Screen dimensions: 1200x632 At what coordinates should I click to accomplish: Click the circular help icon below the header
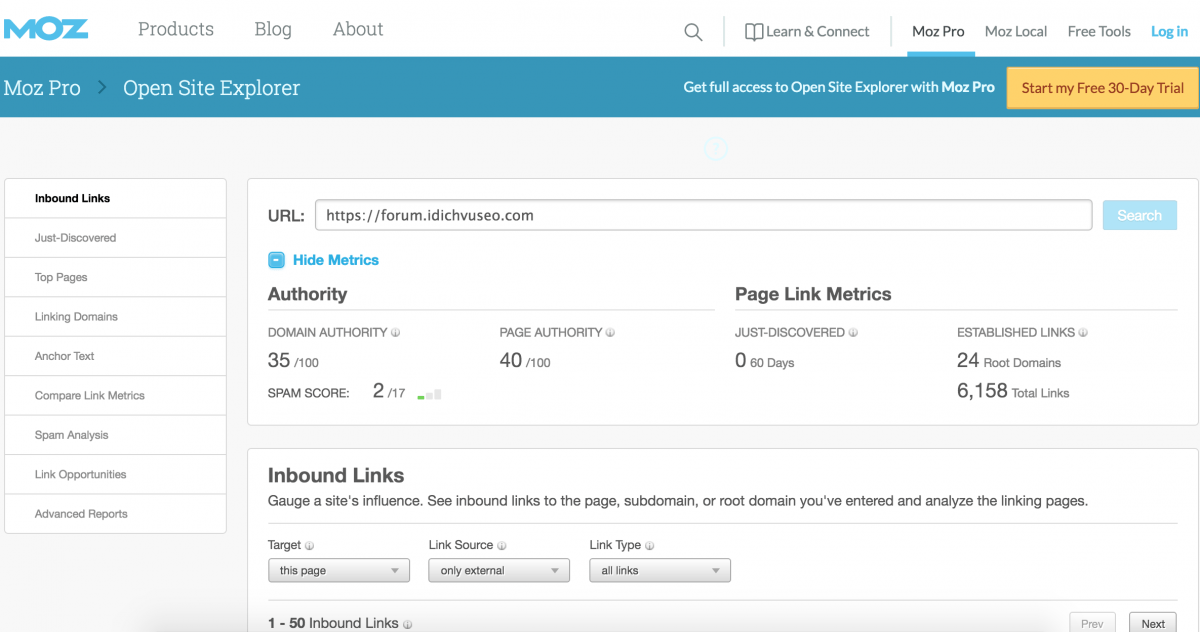pyautogui.click(x=716, y=149)
